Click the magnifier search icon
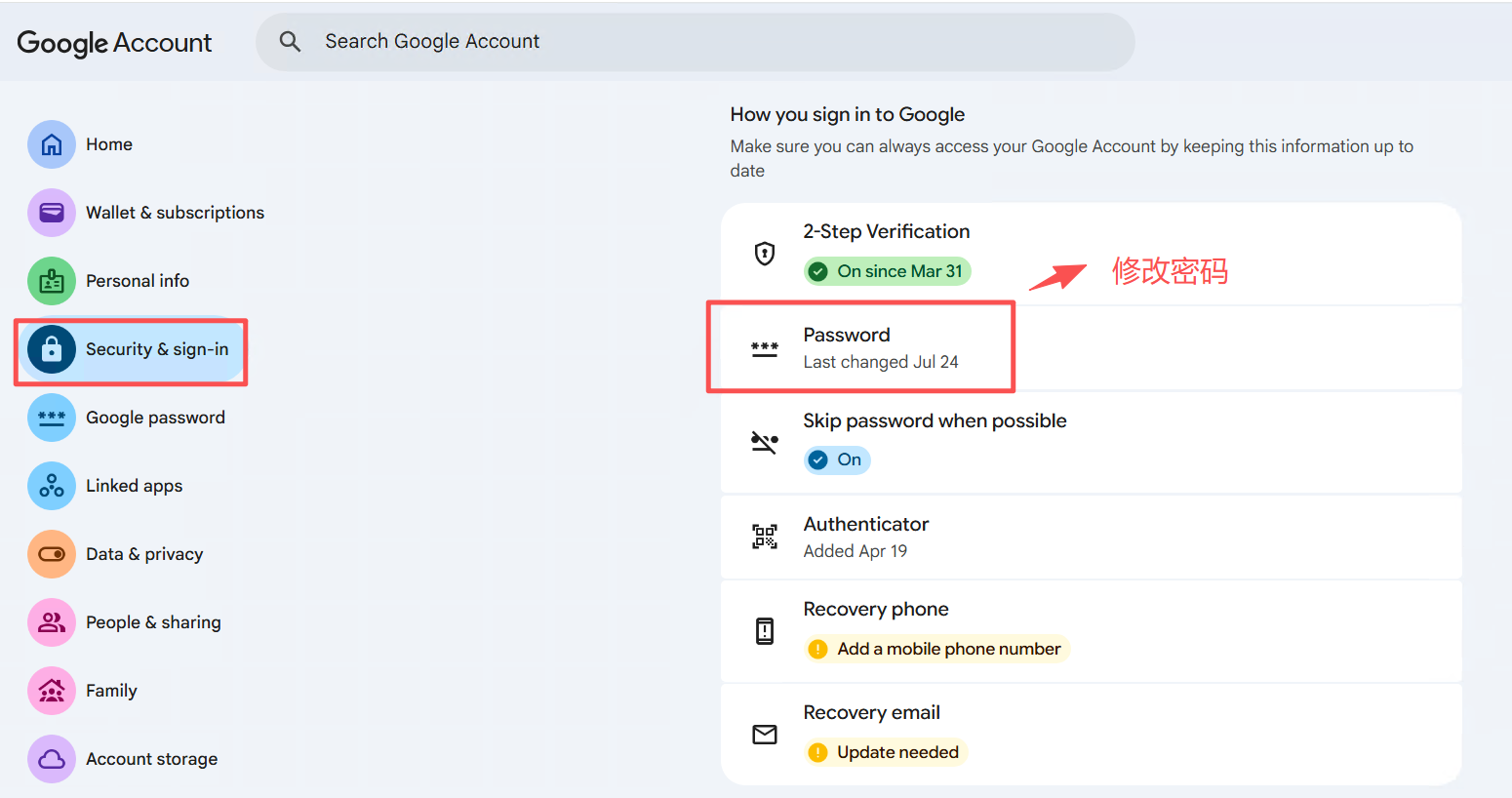The height and width of the screenshot is (798, 1512). coord(290,41)
